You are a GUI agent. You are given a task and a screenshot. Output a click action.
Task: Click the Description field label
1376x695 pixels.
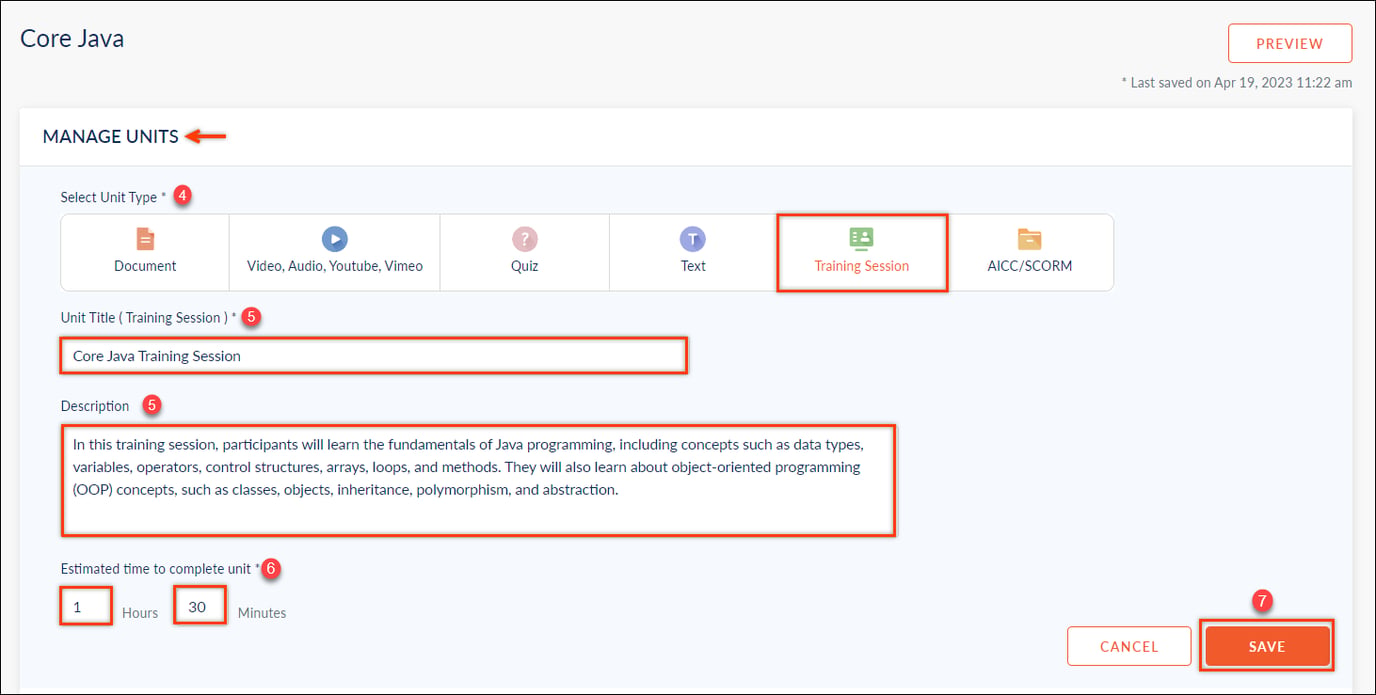coord(95,406)
